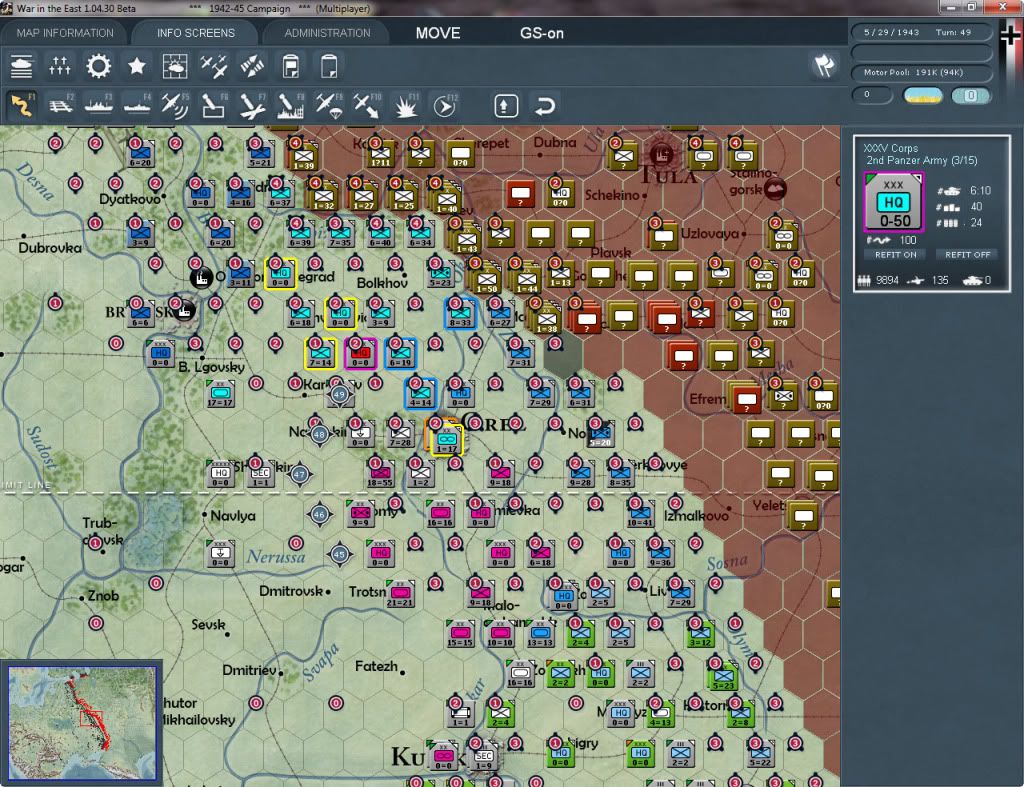This screenshot has width=1024, height=787.
Task: Click the GS-on ground support toggle text
Action: (541, 33)
